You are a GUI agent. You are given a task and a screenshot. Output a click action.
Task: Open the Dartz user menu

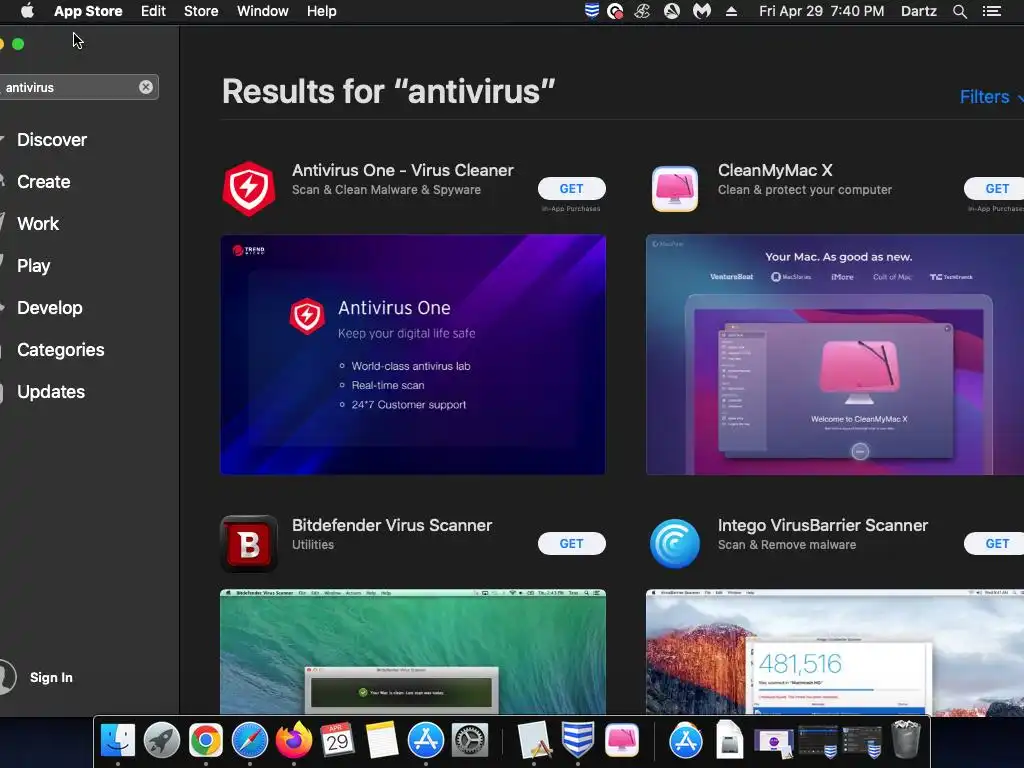click(918, 11)
